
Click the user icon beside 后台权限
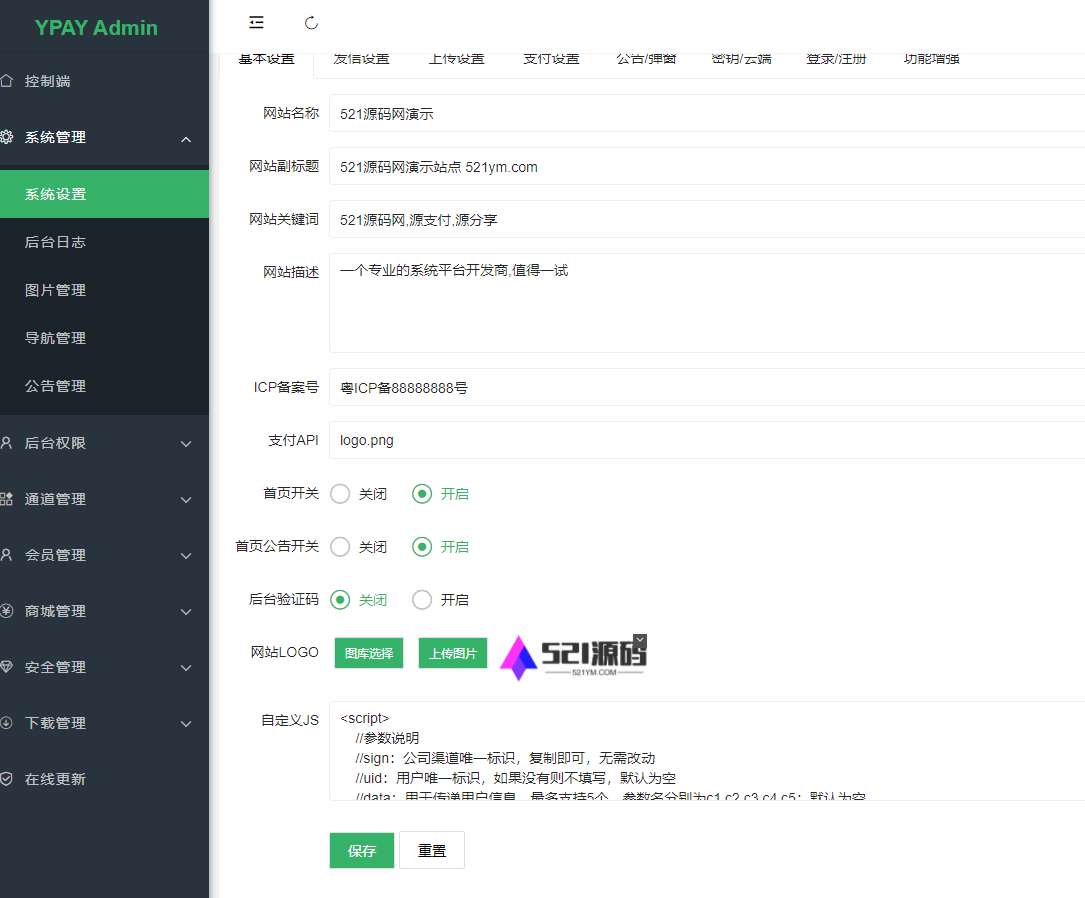click(7, 443)
